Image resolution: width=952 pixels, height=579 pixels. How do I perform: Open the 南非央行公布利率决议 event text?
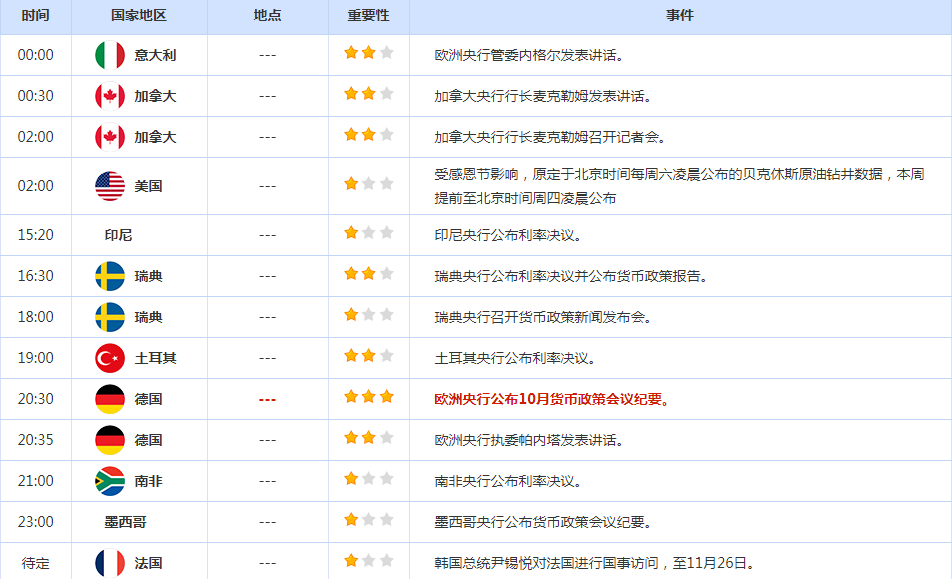[x=507, y=481]
